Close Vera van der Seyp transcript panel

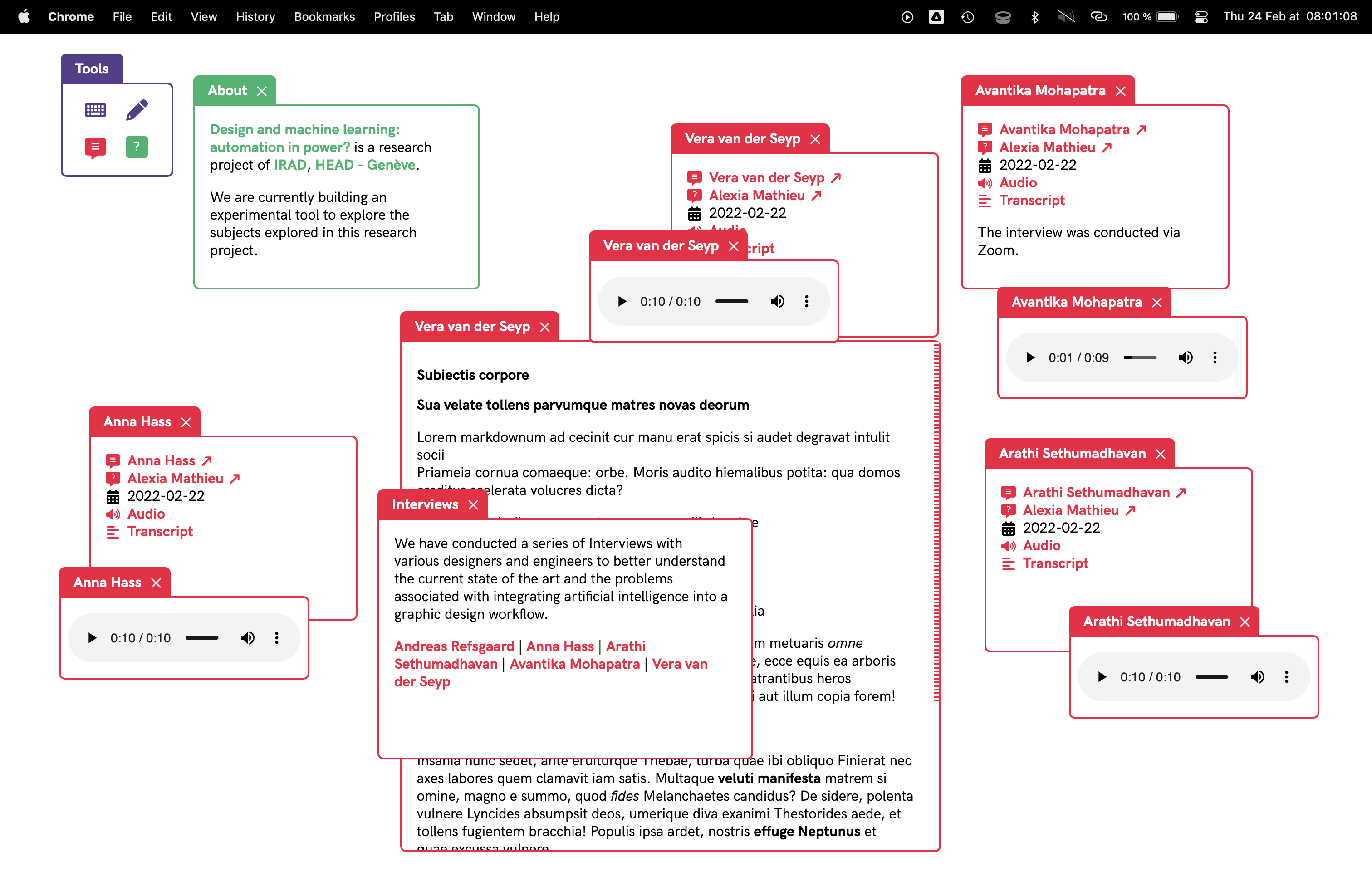coord(545,328)
